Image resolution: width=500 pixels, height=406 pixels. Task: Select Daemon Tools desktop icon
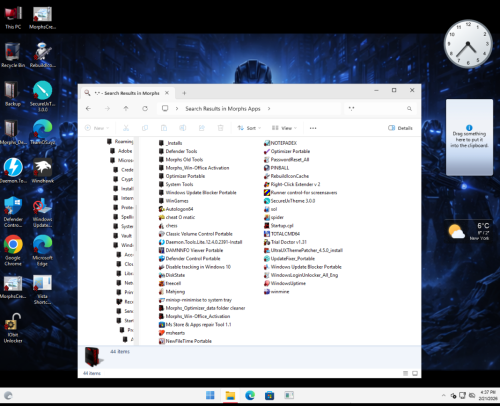(x=13, y=171)
